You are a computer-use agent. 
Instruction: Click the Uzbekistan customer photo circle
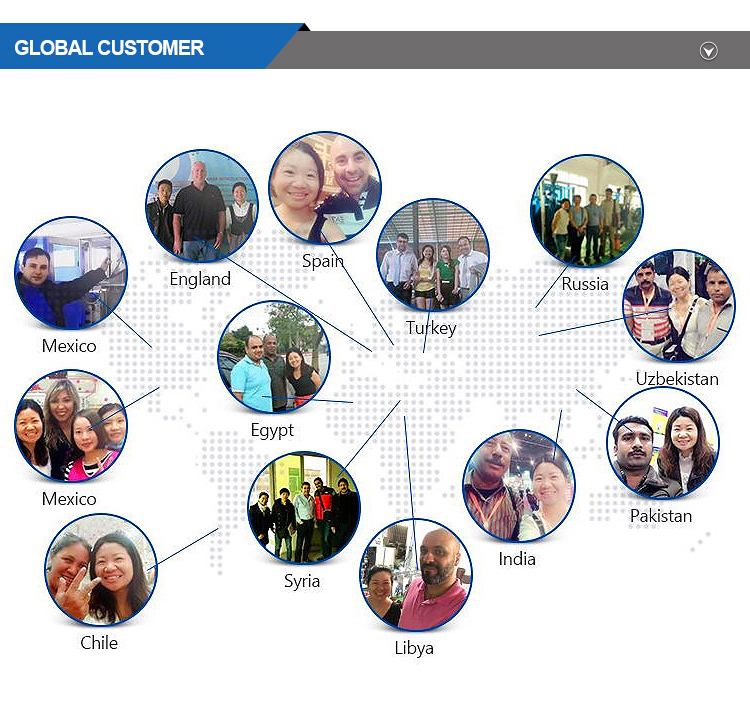coord(678,305)
